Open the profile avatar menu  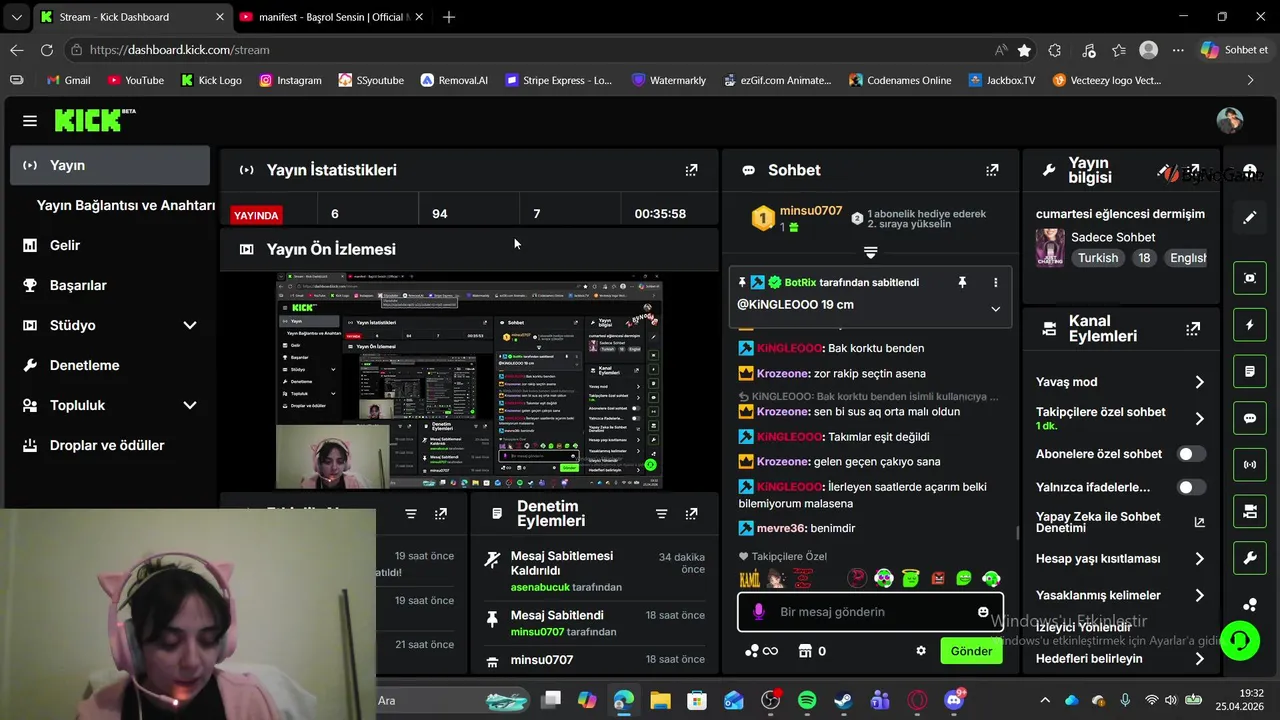(x=1229, y=120)
